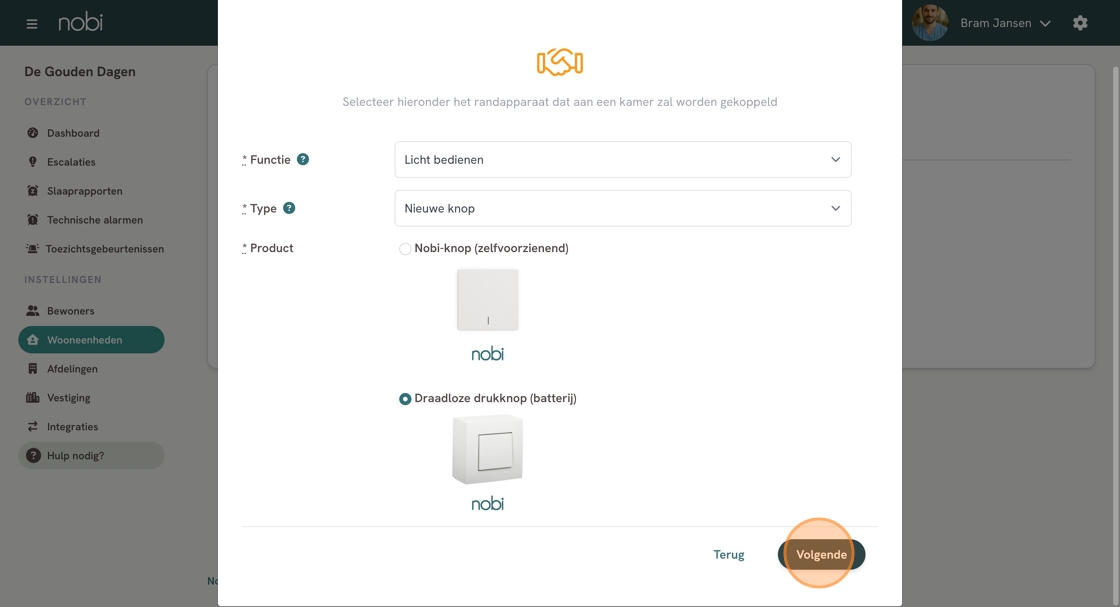Click the Nobi-knop product image

[x=488, y=300]
